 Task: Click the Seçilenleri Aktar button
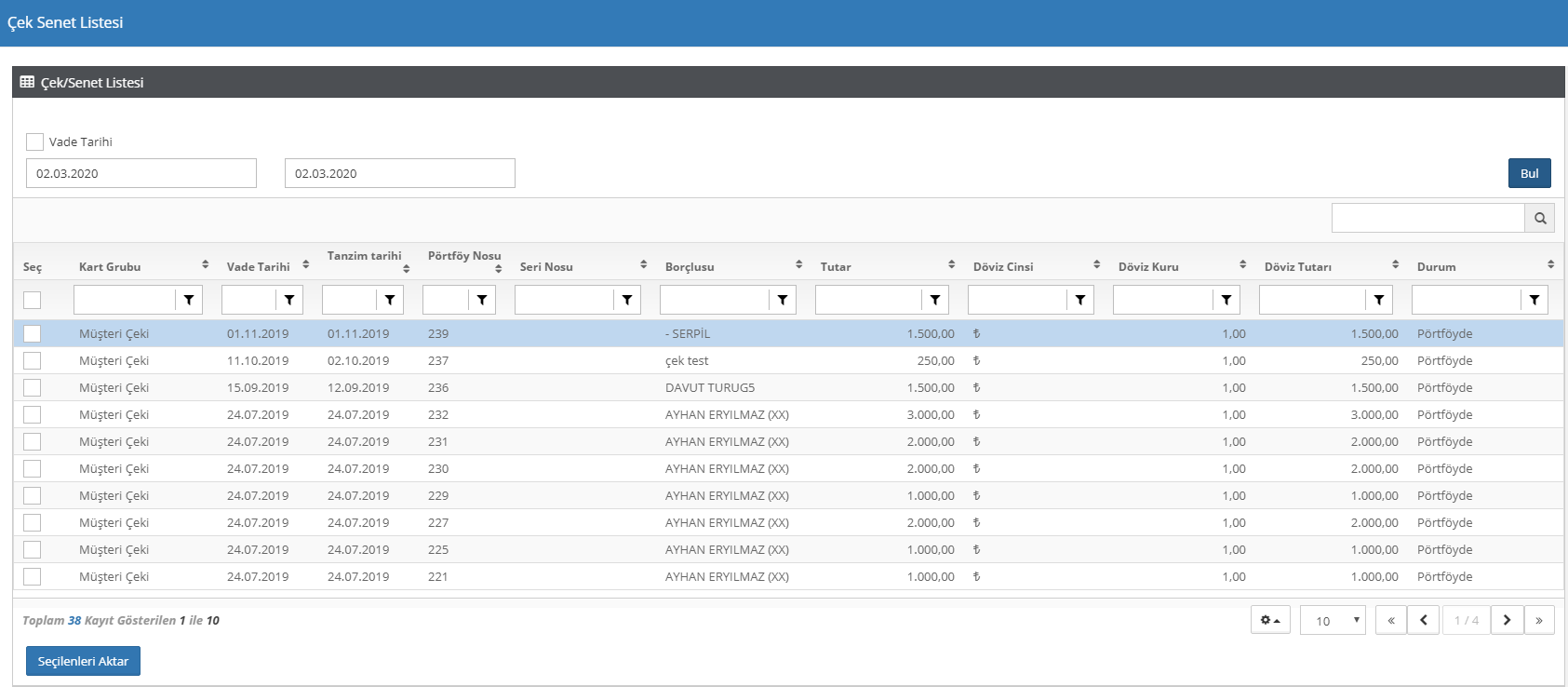[x=83, y=661]
